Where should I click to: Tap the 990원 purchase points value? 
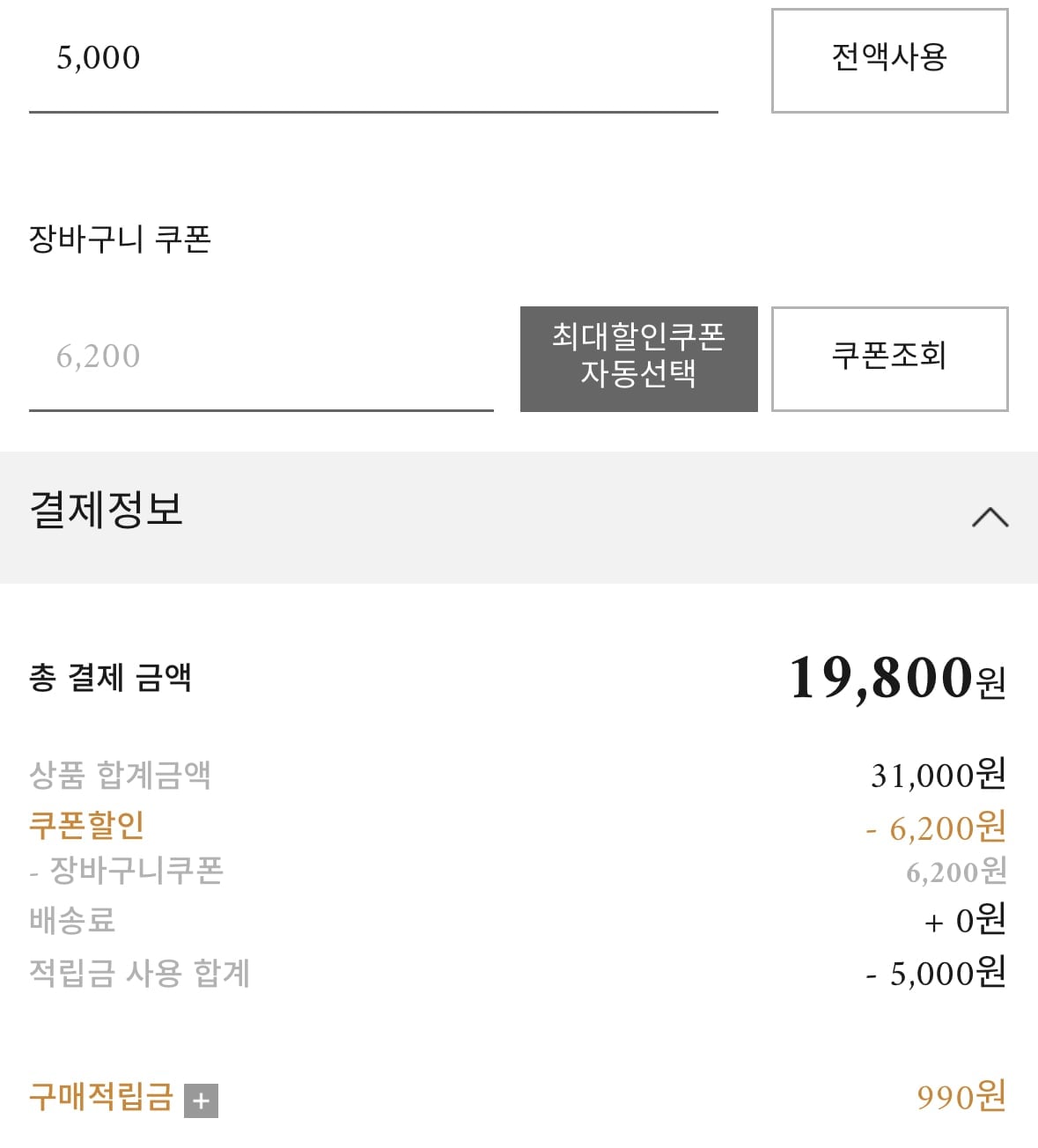(x=961, y=1097)
